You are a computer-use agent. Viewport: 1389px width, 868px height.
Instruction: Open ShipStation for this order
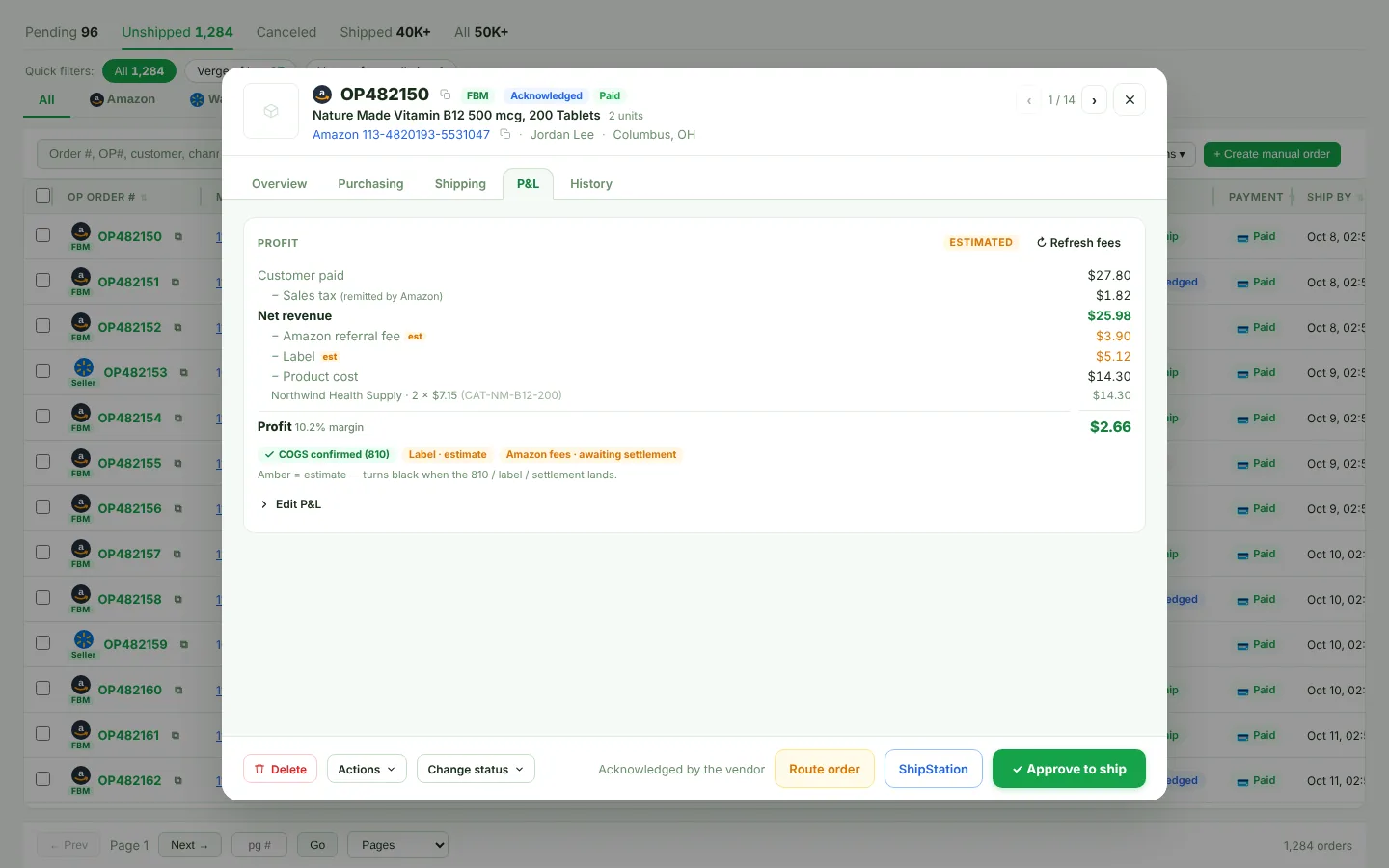tap(934, 769)
